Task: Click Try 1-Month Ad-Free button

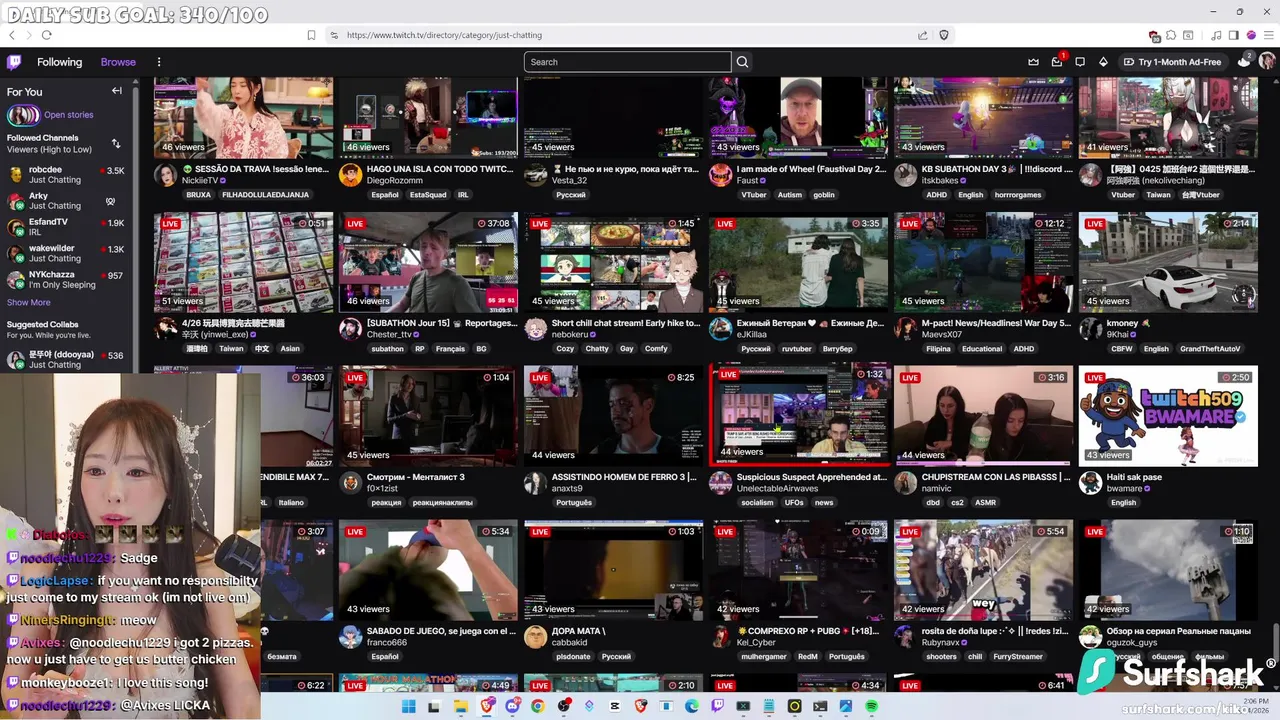Action: tap(1172, 62)
